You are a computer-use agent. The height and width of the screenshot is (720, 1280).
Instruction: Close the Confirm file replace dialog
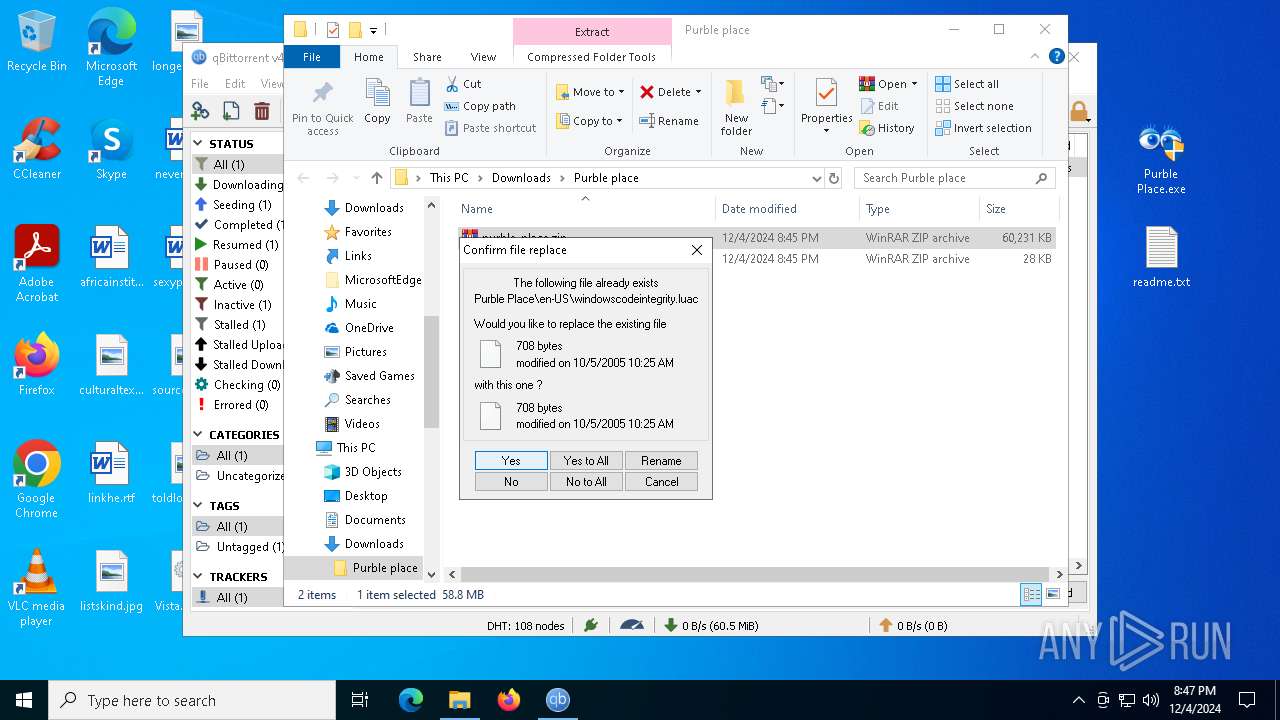pyautogui.click(x=696, y=250)
